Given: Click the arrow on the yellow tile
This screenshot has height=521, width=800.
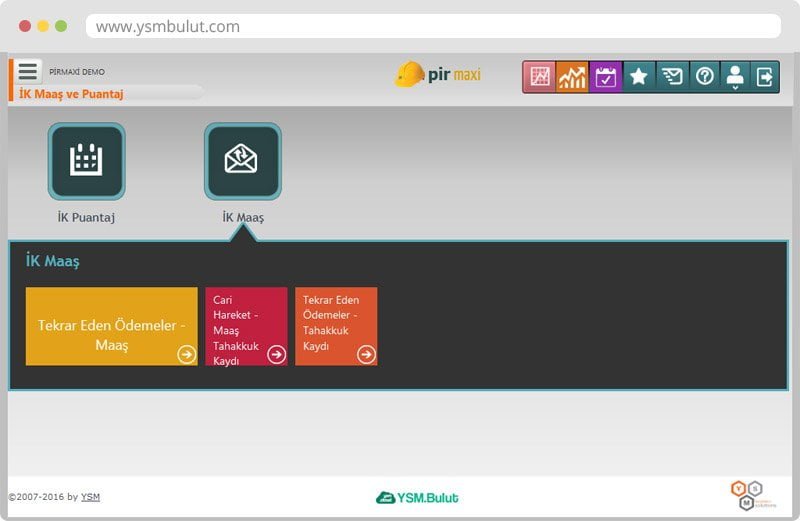Looking at the screenshot, I should pyautogui.click(x=186, y=354).
